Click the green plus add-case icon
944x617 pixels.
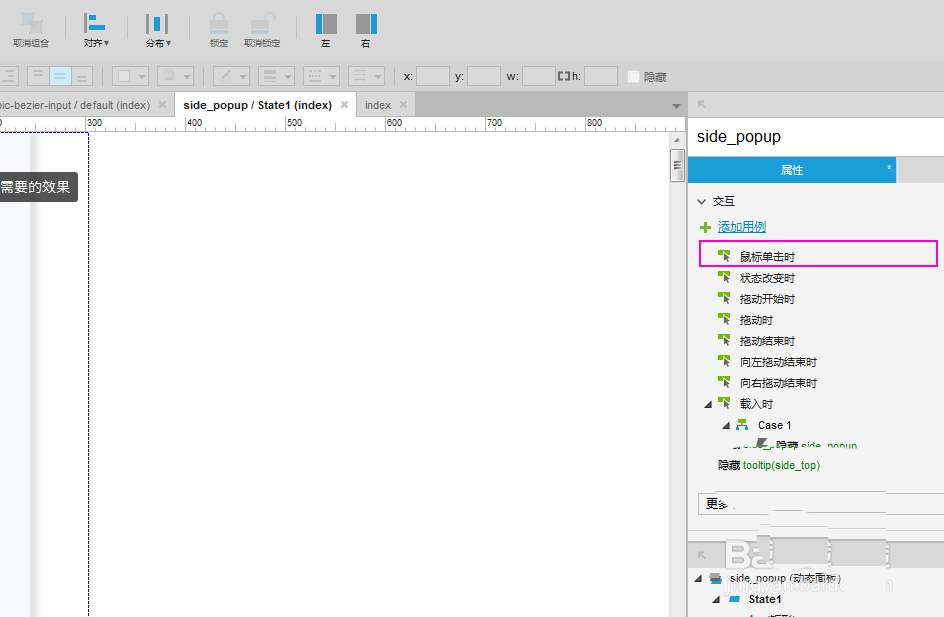pos(706,228)
